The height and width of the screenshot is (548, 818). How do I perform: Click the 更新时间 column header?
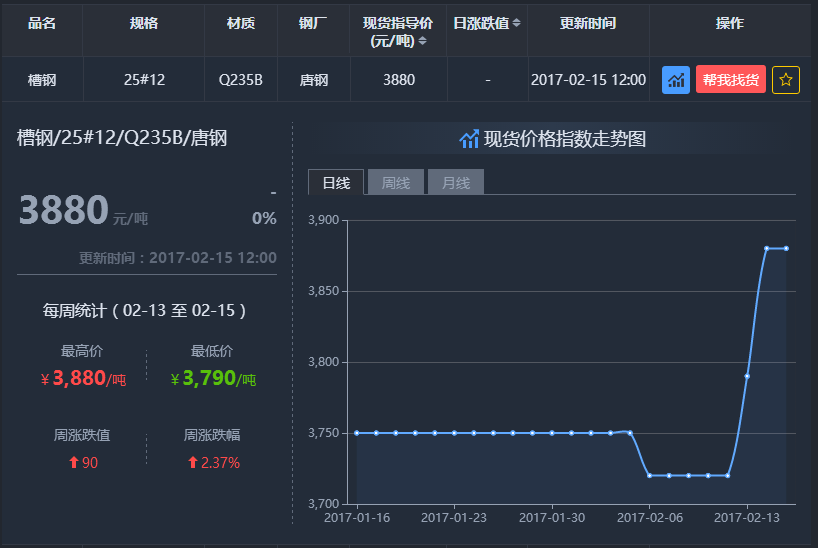pyautogui.click(x=588, y=23)
